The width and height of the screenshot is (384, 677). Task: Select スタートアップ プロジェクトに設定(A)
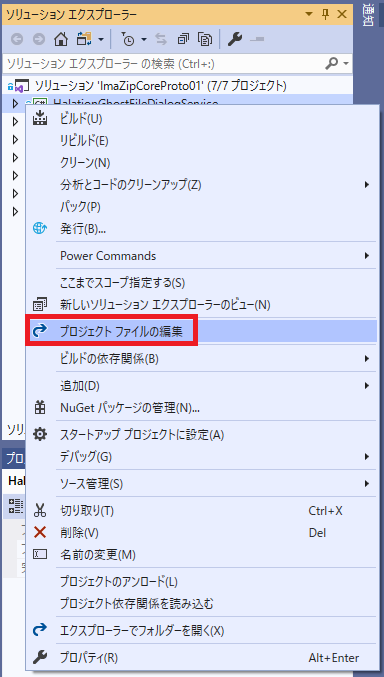point(201,434)
